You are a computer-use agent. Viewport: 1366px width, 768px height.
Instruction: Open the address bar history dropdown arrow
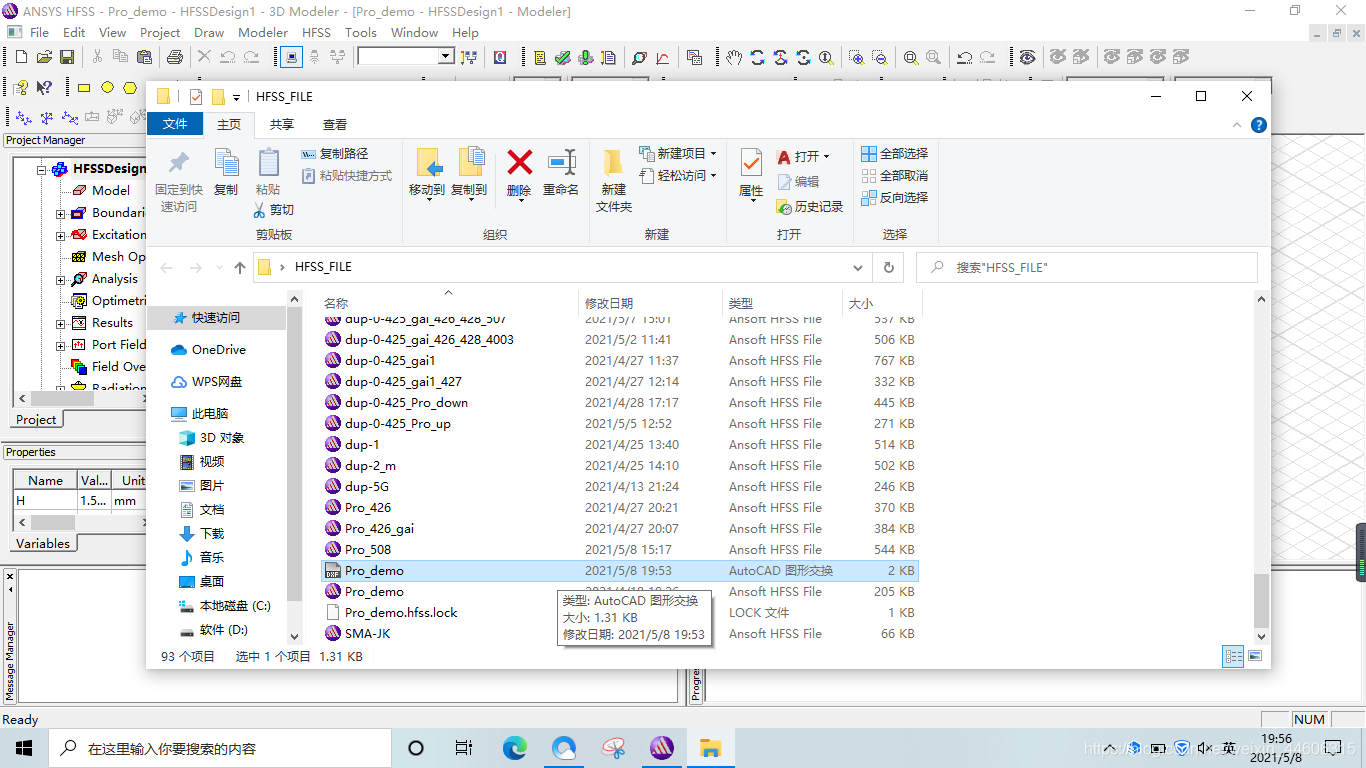[x=858, y=267]
